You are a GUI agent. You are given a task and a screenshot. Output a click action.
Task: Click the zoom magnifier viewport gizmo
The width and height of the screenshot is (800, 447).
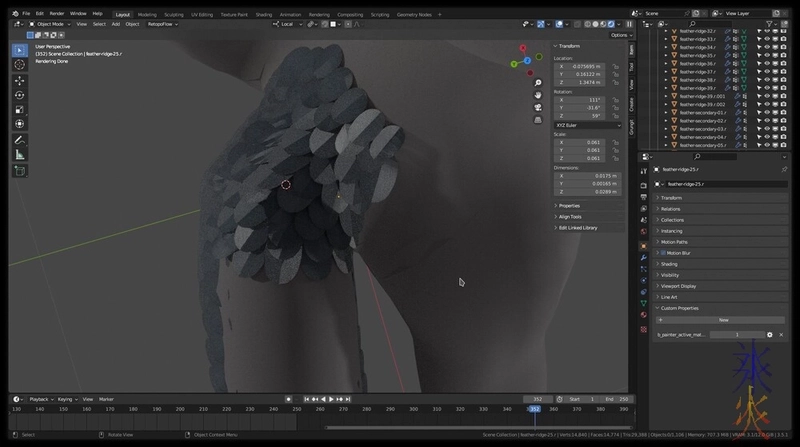point(538,83)
